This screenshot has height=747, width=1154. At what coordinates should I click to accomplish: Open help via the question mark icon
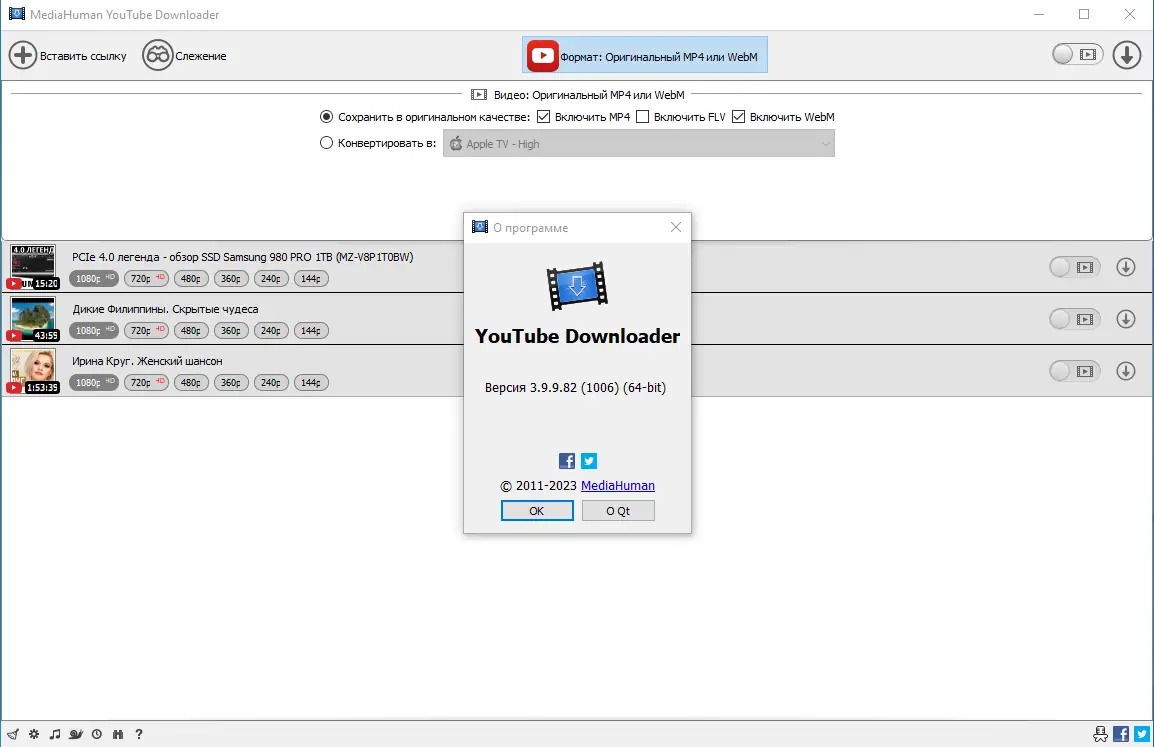click(138, 733)
